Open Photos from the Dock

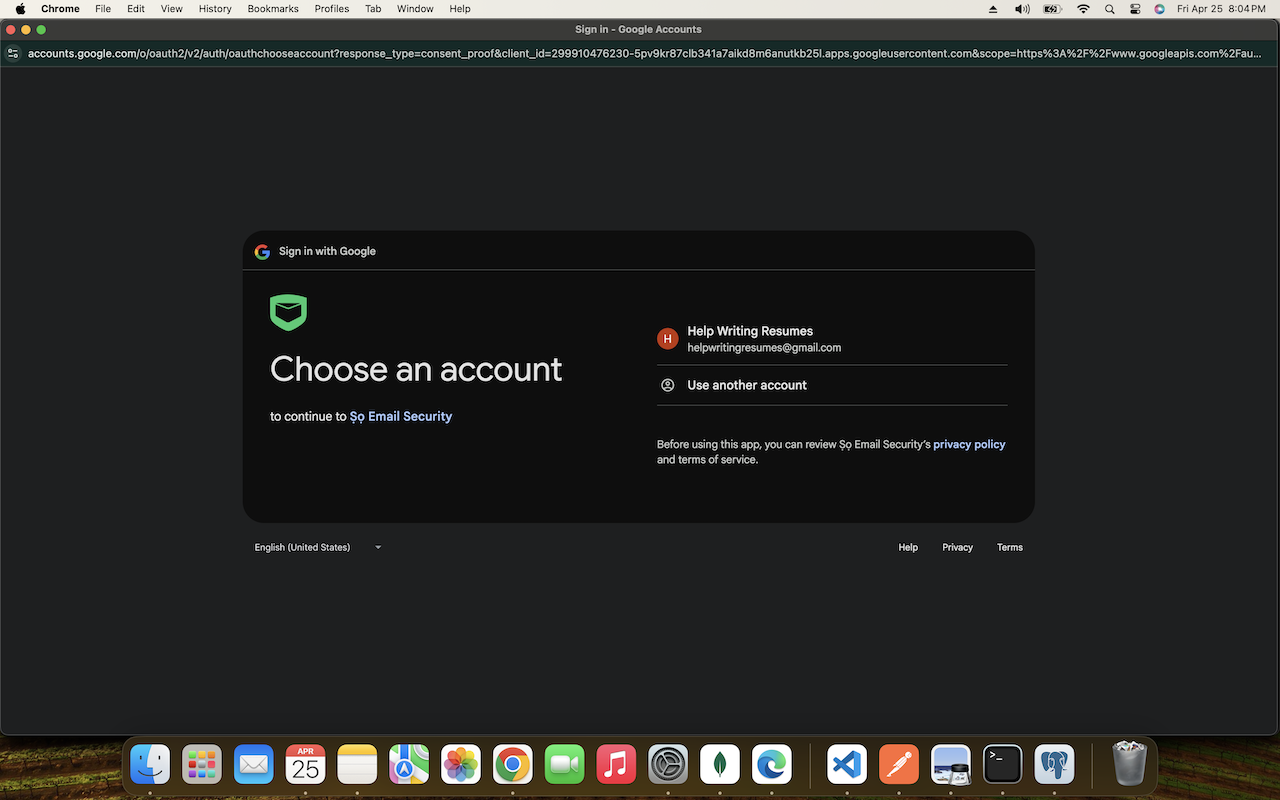click(461, 765)
